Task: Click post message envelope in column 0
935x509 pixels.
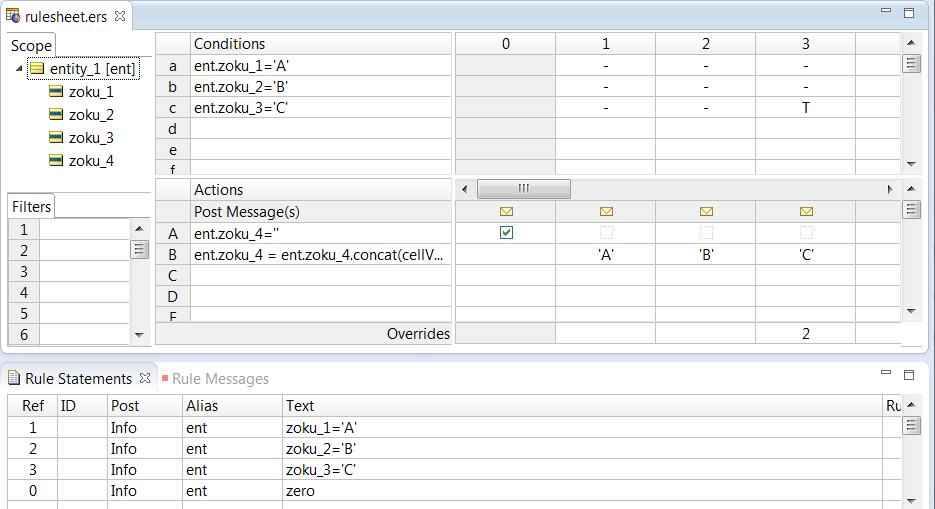Action: [506, 212]
